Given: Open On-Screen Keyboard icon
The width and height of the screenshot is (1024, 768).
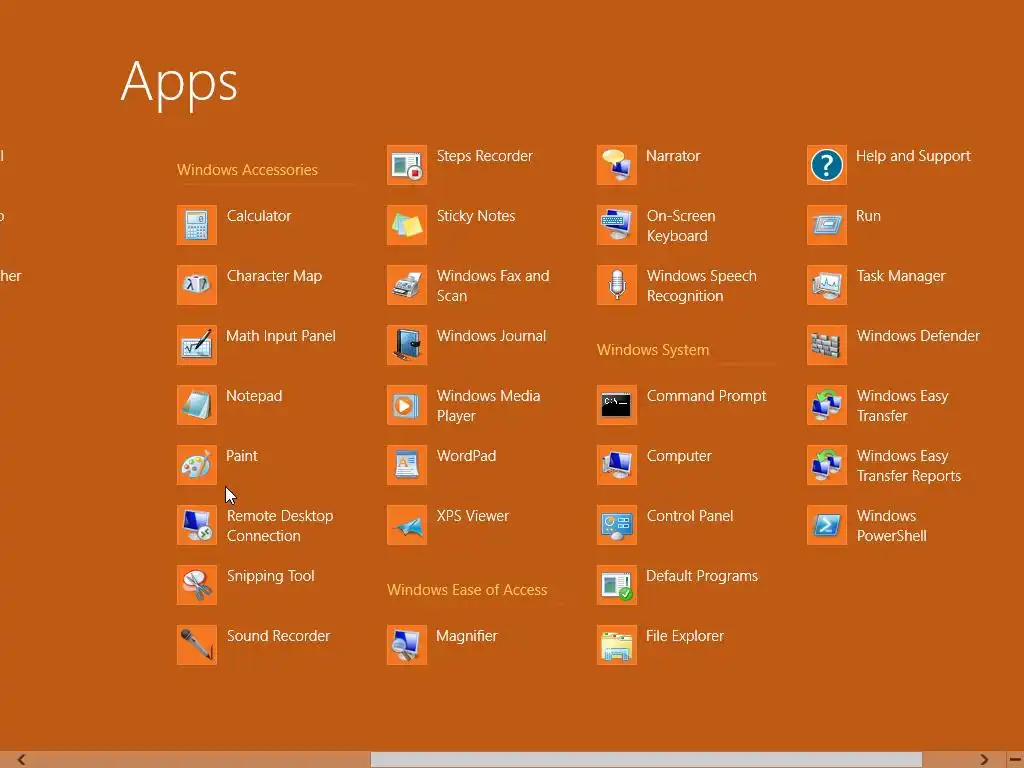Looking at the screenshot, I should point(617,225).
